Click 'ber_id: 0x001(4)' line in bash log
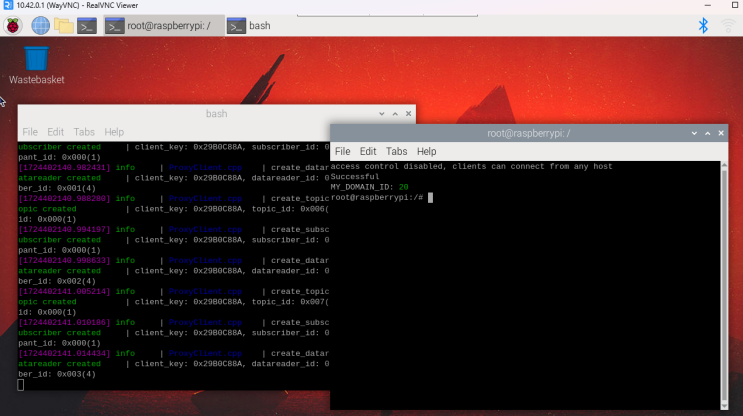Image resolution: width=743 pixels, height=416 pixels. [57, 189]
